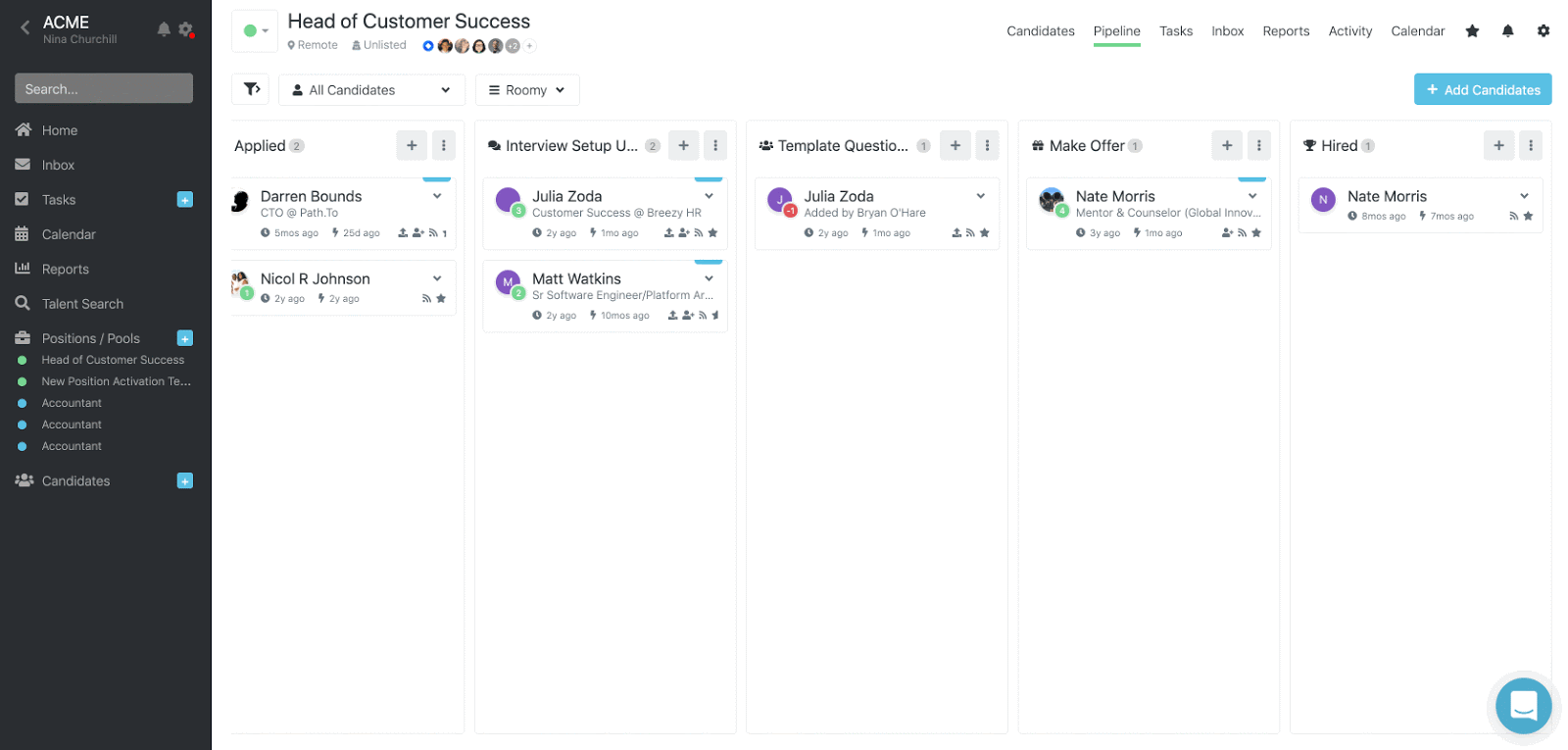Expand Julia Zoda Added by Bryan card chevron
1568x750 pixels.
tap(980, 196)
